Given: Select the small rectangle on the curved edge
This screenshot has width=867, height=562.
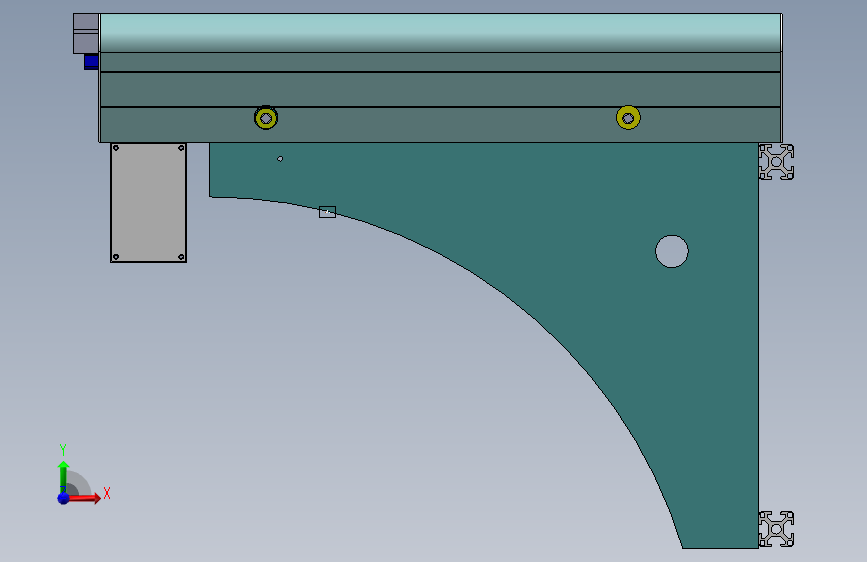Looking at the screenshot, I should pos(327,212).
